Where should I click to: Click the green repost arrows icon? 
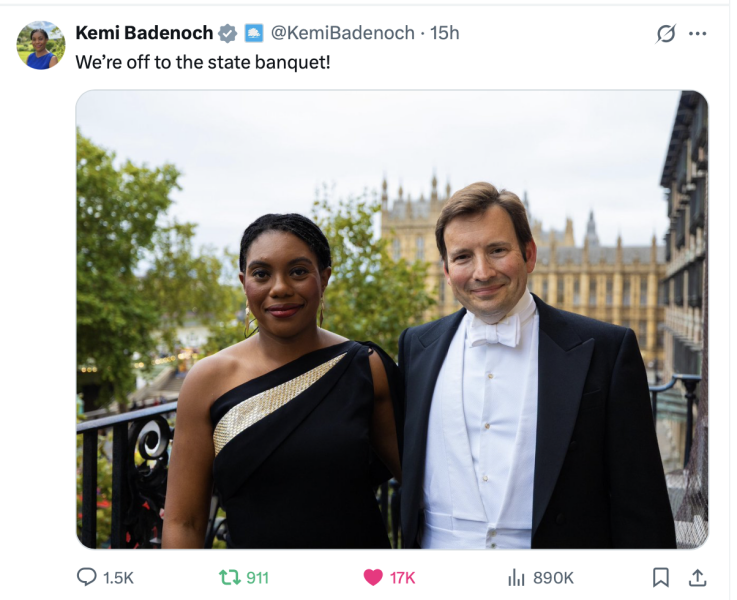point(229,577)
